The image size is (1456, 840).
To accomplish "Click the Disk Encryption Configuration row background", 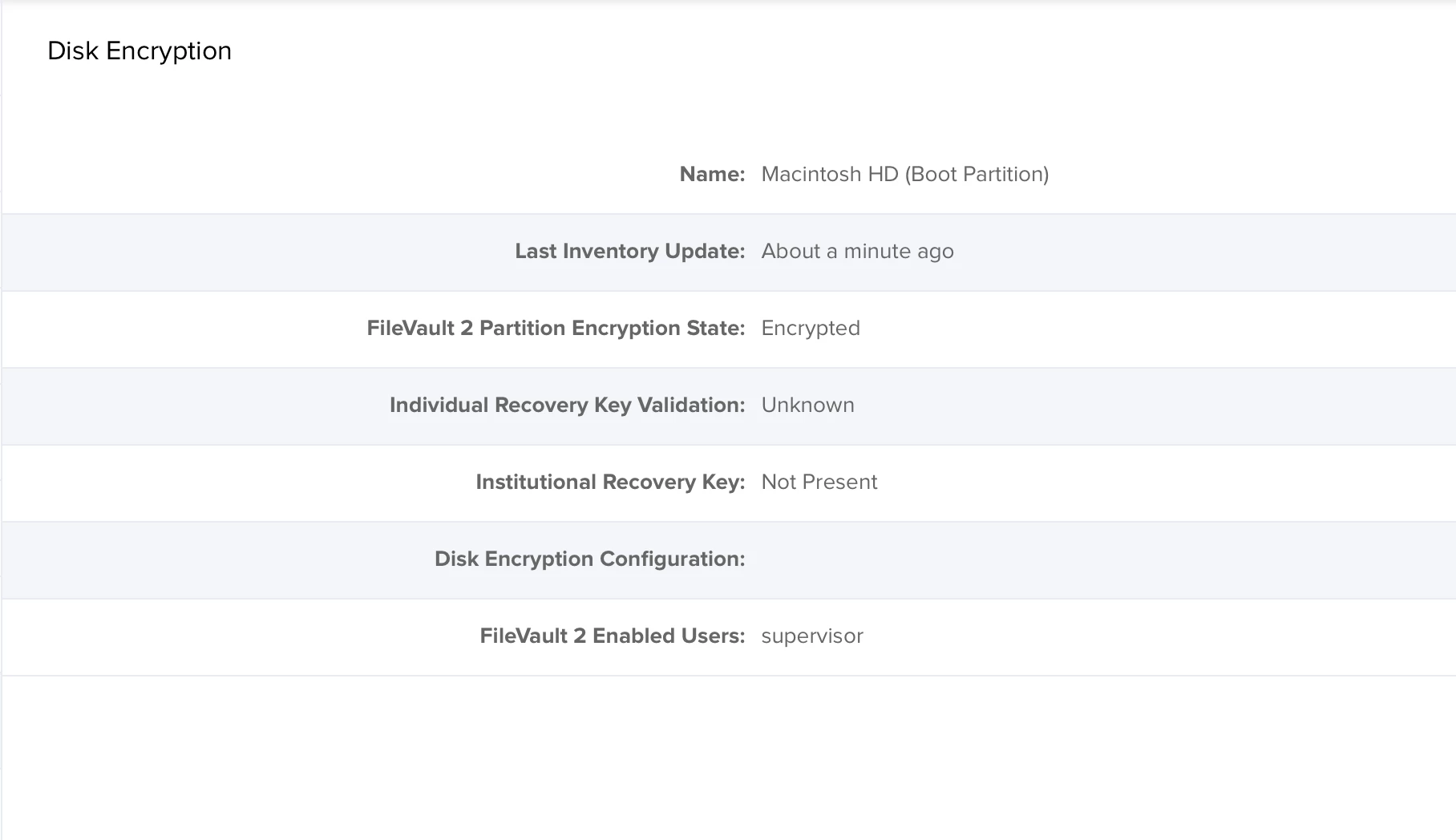I will coord(728,559).
